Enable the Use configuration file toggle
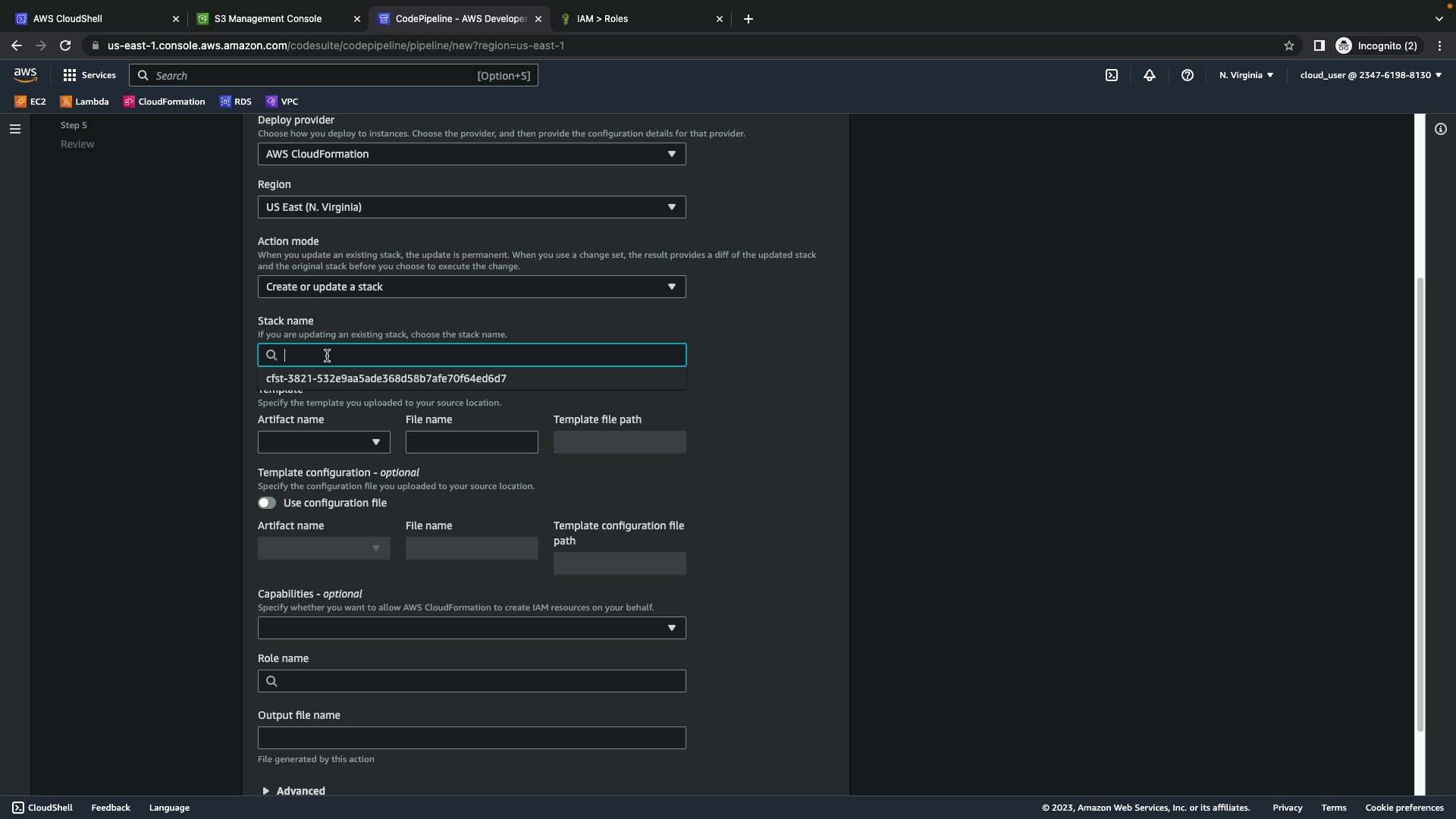The width and height of the screenshot is (1456, 819). pos(267,503)
